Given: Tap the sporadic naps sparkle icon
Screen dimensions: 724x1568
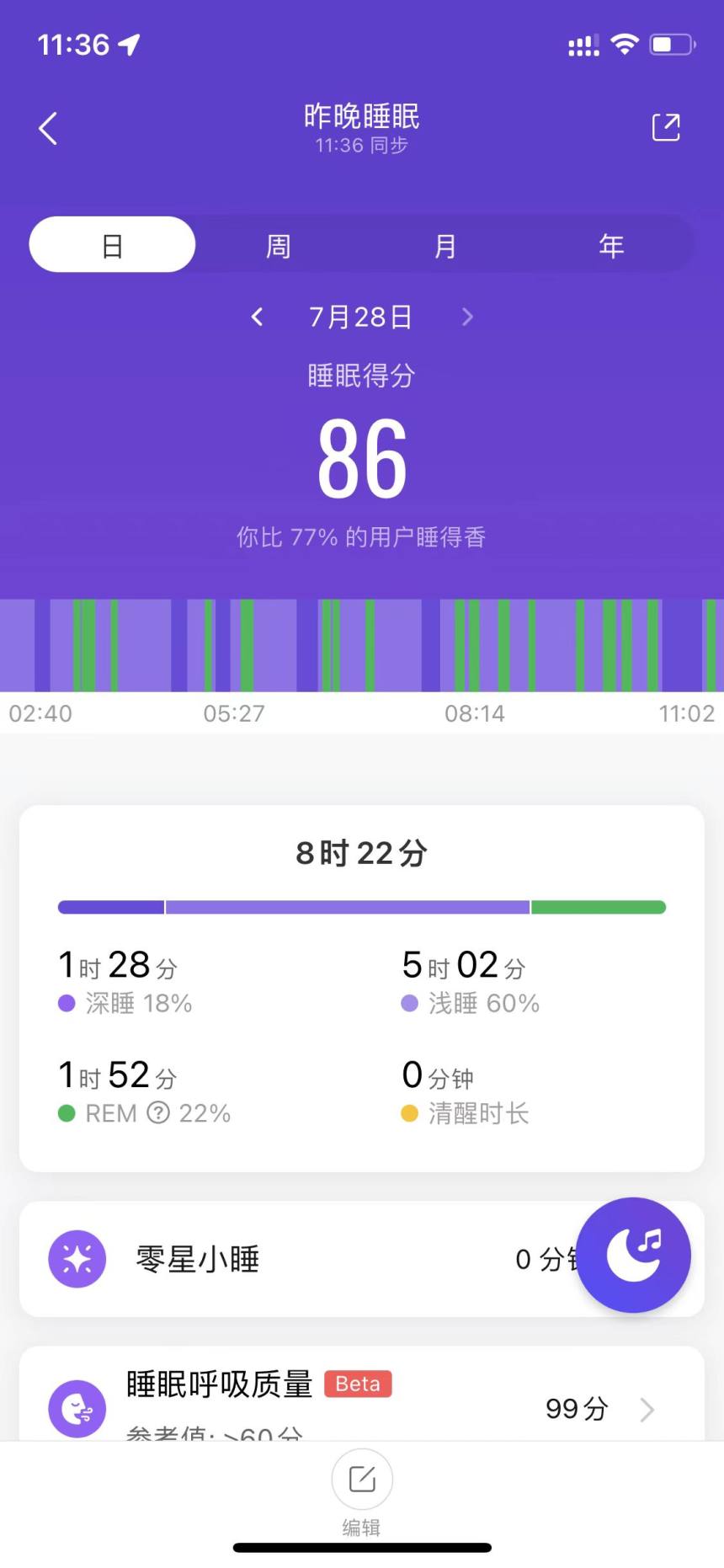Looking at the screenshot, I should [77, 1260].
